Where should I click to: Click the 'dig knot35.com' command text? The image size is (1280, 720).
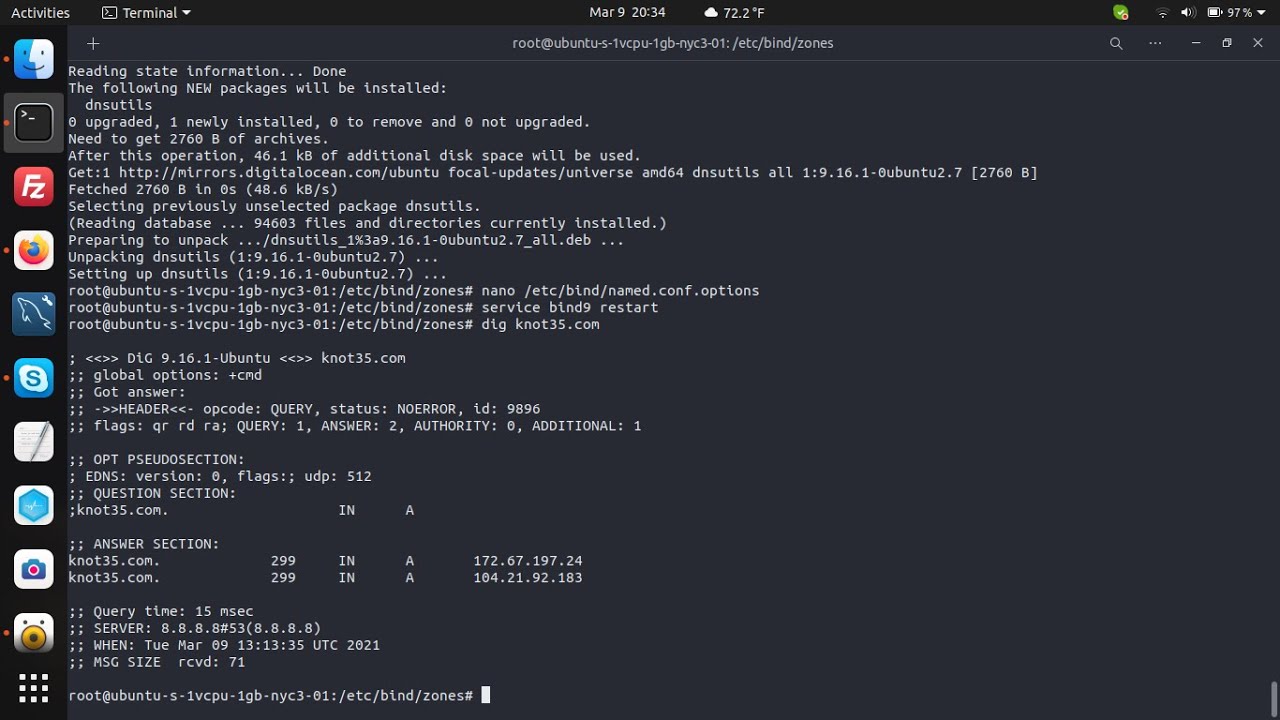540,324
